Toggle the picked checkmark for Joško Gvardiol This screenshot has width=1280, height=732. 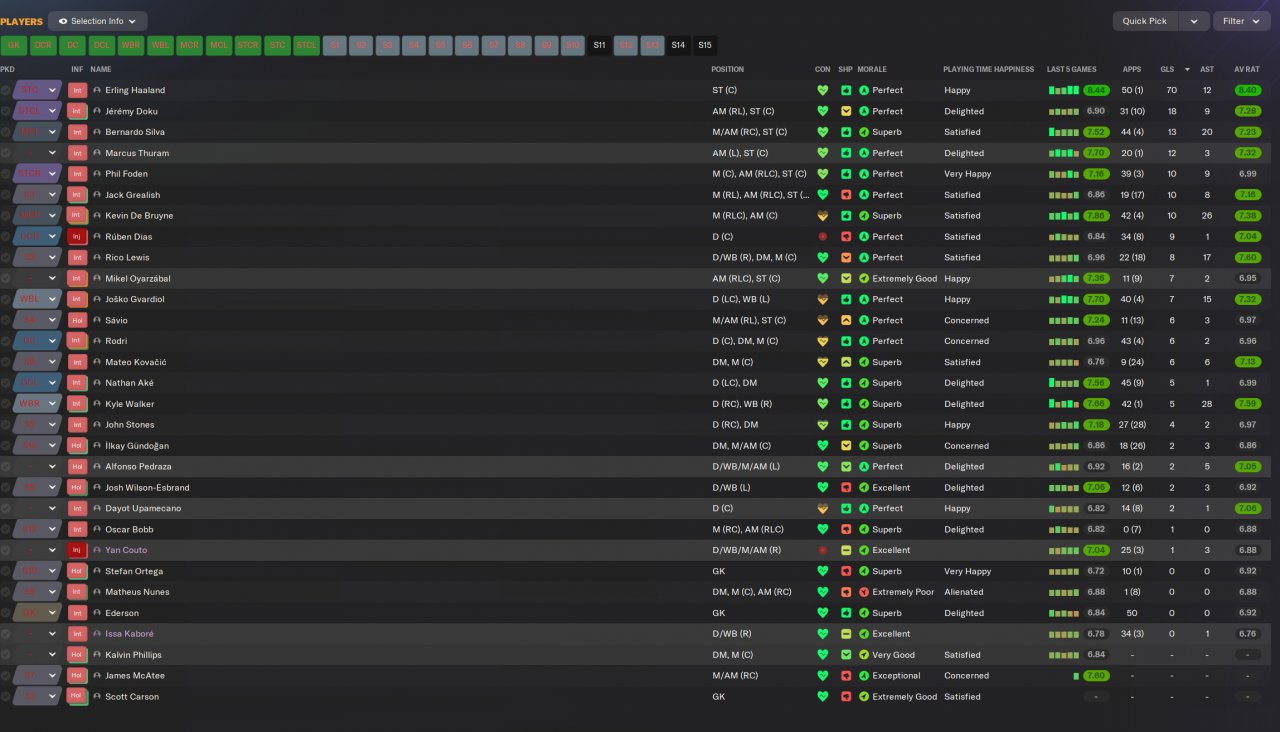[6, 299]
